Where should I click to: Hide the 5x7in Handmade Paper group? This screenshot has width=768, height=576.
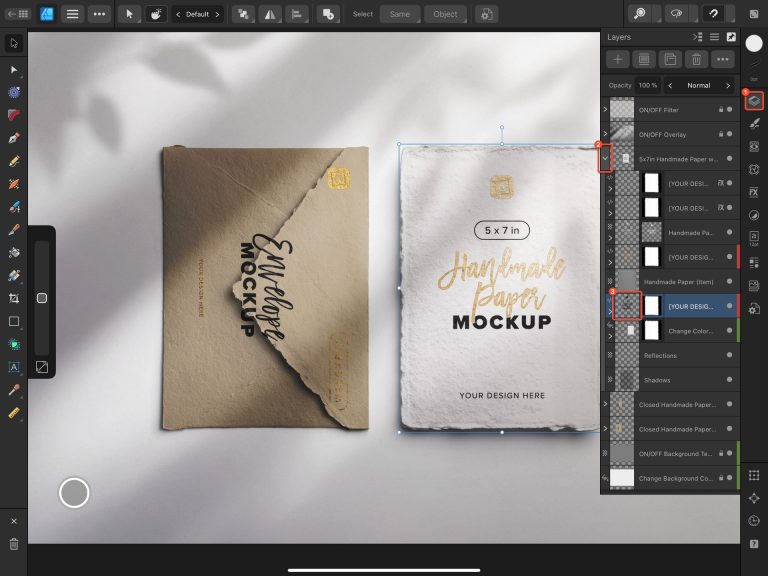tap(730, 158)
